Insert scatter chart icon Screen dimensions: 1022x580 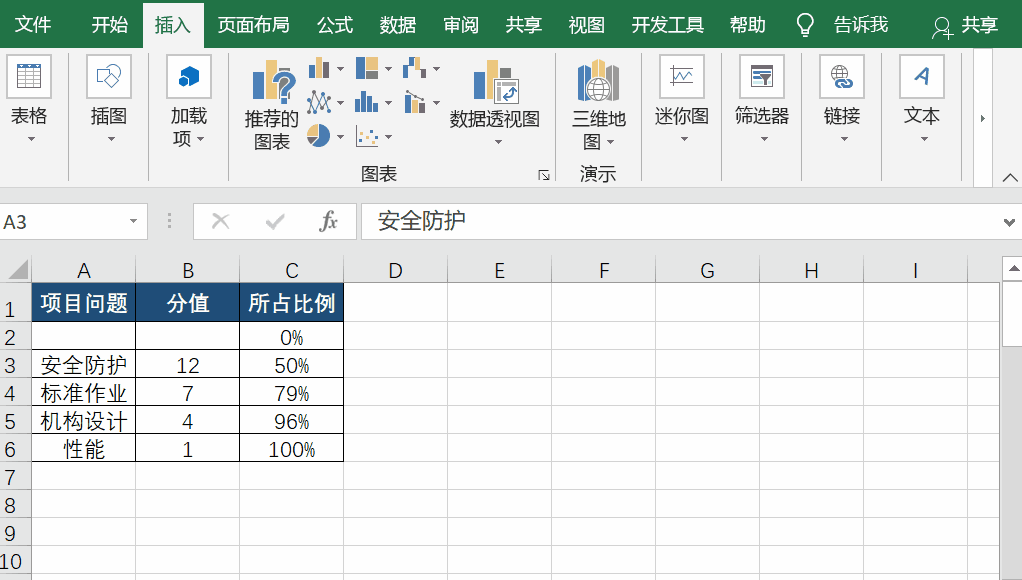point(367,137)
